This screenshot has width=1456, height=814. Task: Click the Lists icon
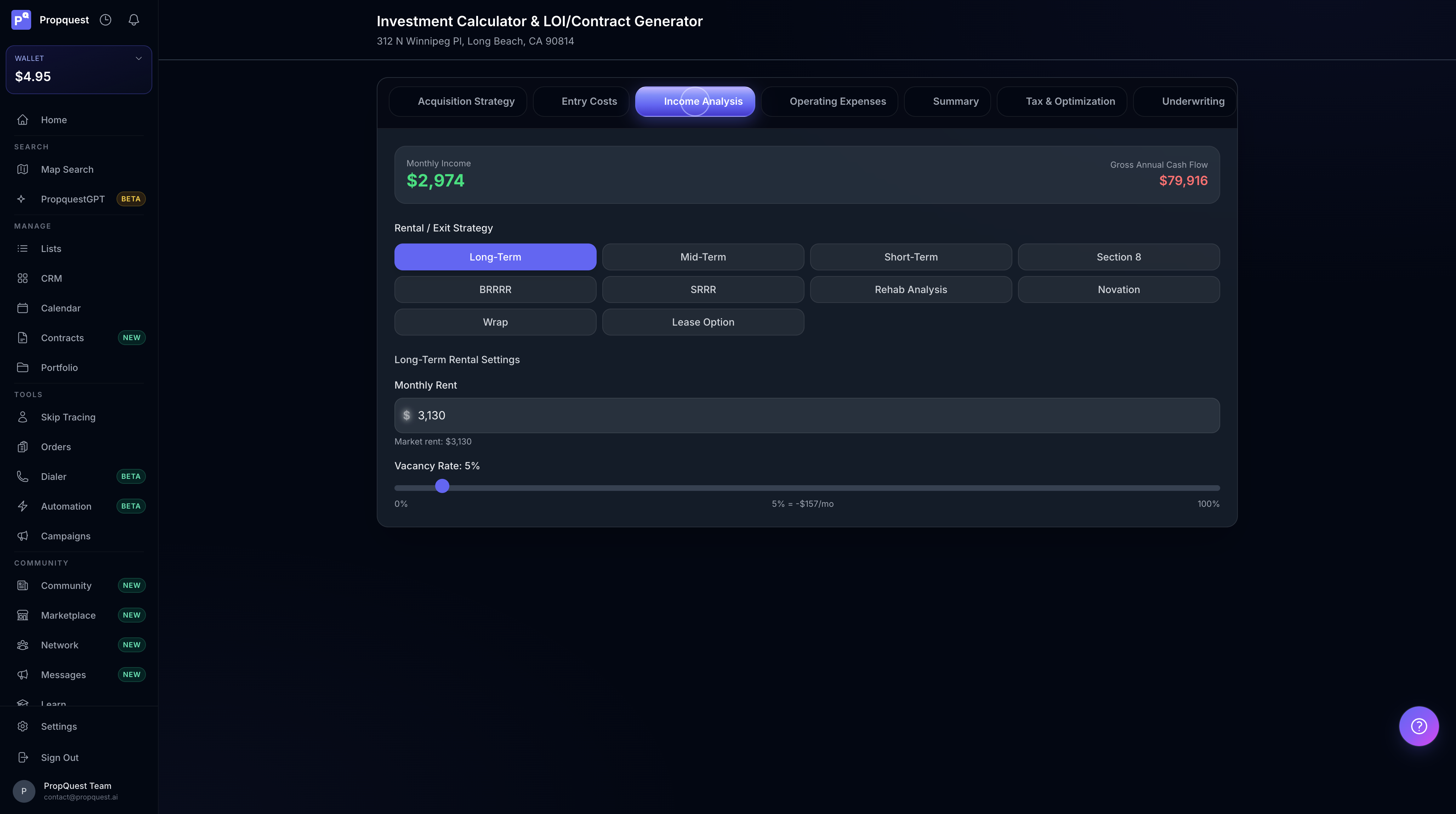tap(23, 248)
